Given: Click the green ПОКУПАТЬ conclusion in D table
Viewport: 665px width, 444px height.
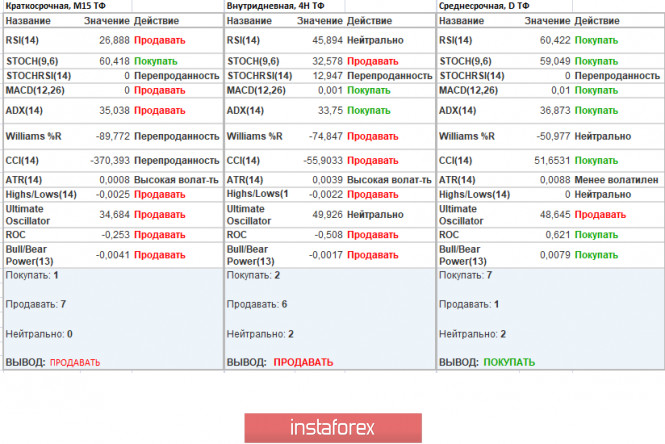Looking at the screenshot, I should pos(509,363).
